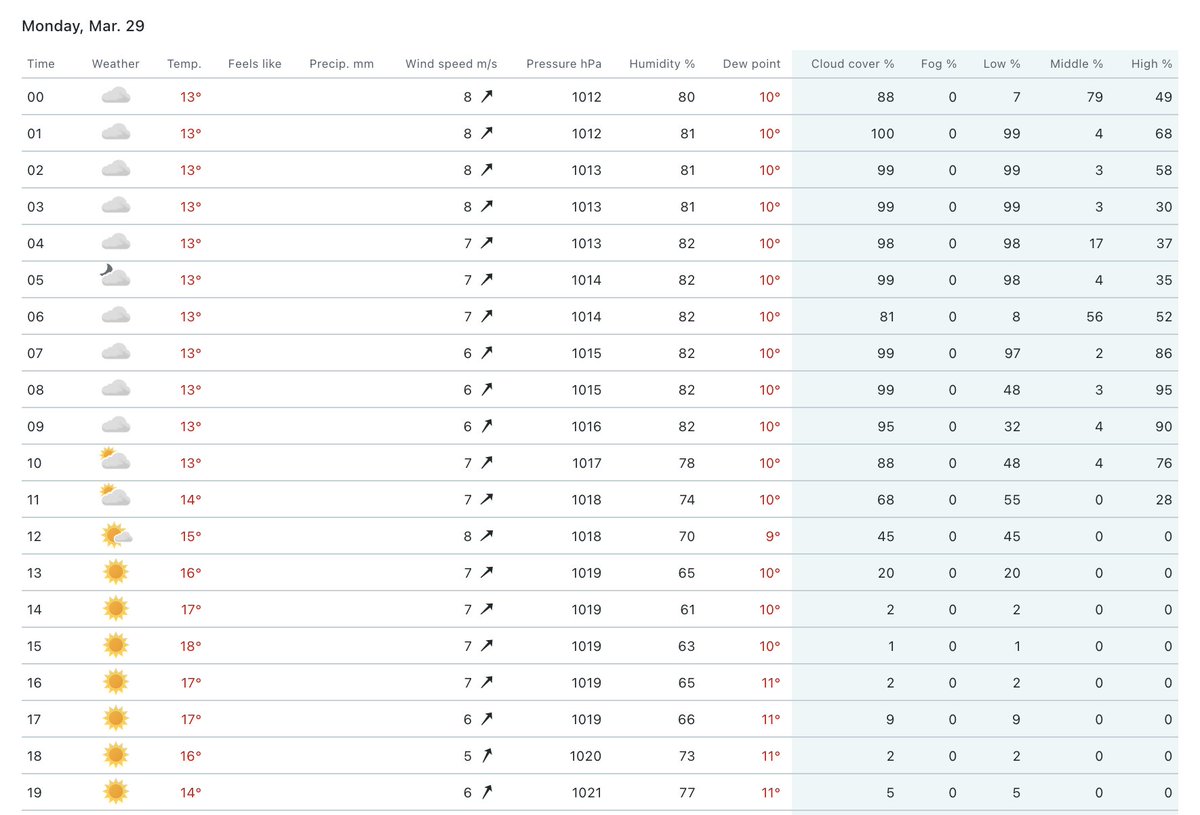
Task: Click the 9° dew point in row 12
Action: point(772,536)
